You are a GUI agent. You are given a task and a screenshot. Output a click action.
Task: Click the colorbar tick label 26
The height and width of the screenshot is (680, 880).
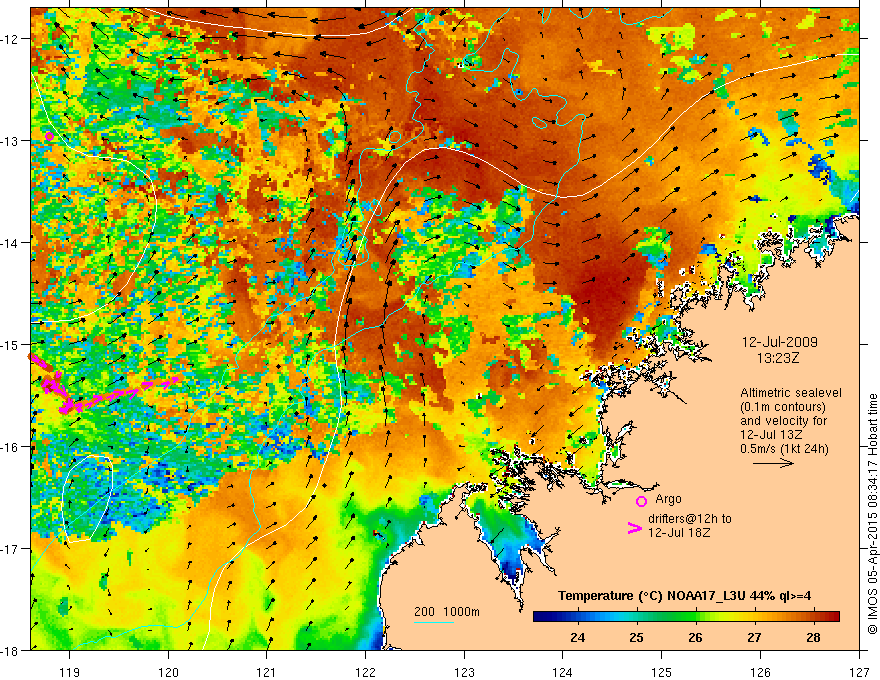695,637
